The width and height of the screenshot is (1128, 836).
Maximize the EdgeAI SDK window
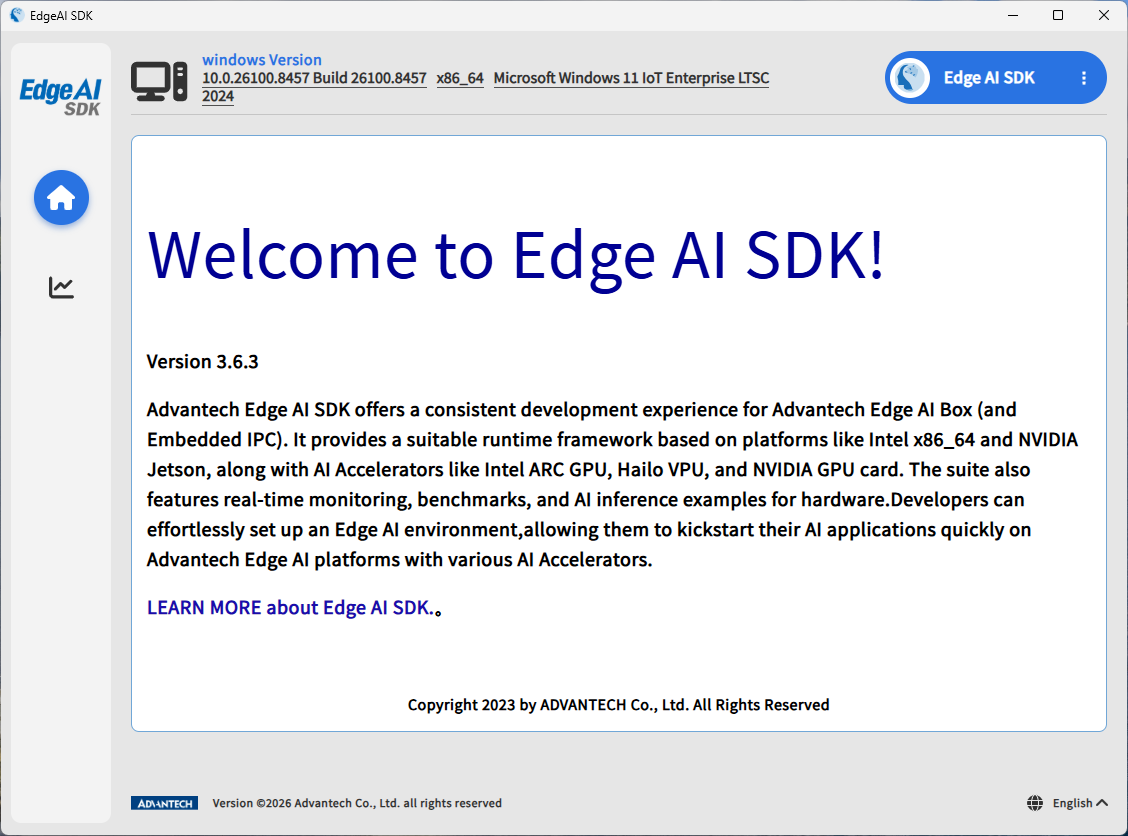(1058, 15)
